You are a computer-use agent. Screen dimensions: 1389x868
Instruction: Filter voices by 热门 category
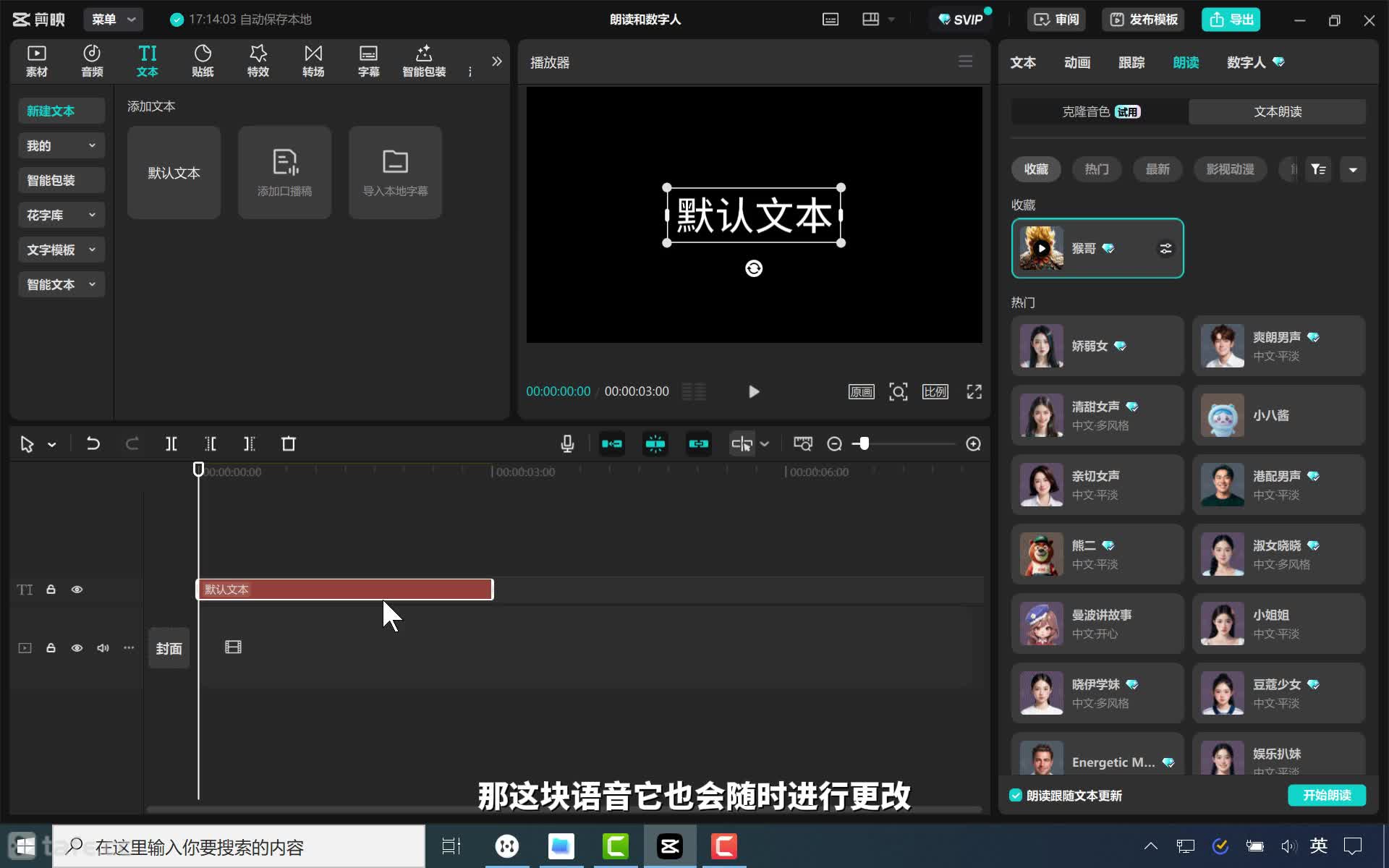(1097, 169)
